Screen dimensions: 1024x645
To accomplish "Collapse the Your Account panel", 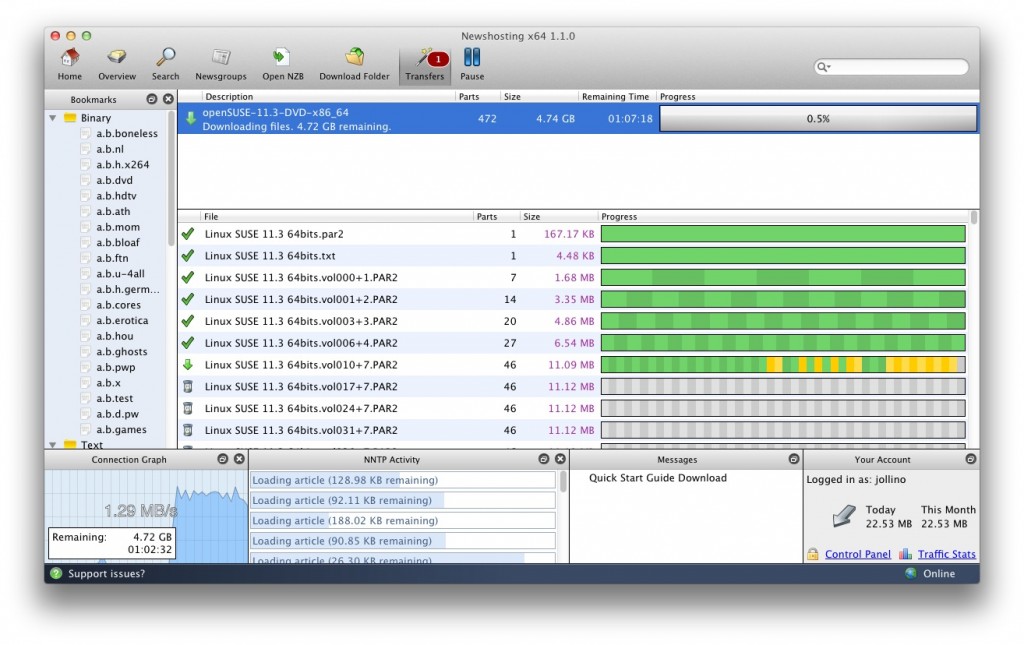I will (971, 459).
